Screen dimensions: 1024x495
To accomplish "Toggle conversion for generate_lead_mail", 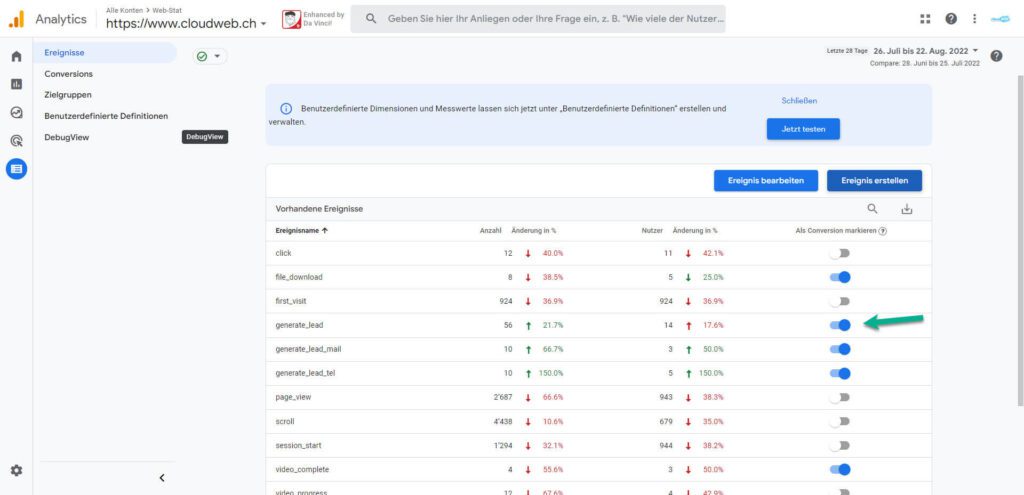I will coord(840,349).
